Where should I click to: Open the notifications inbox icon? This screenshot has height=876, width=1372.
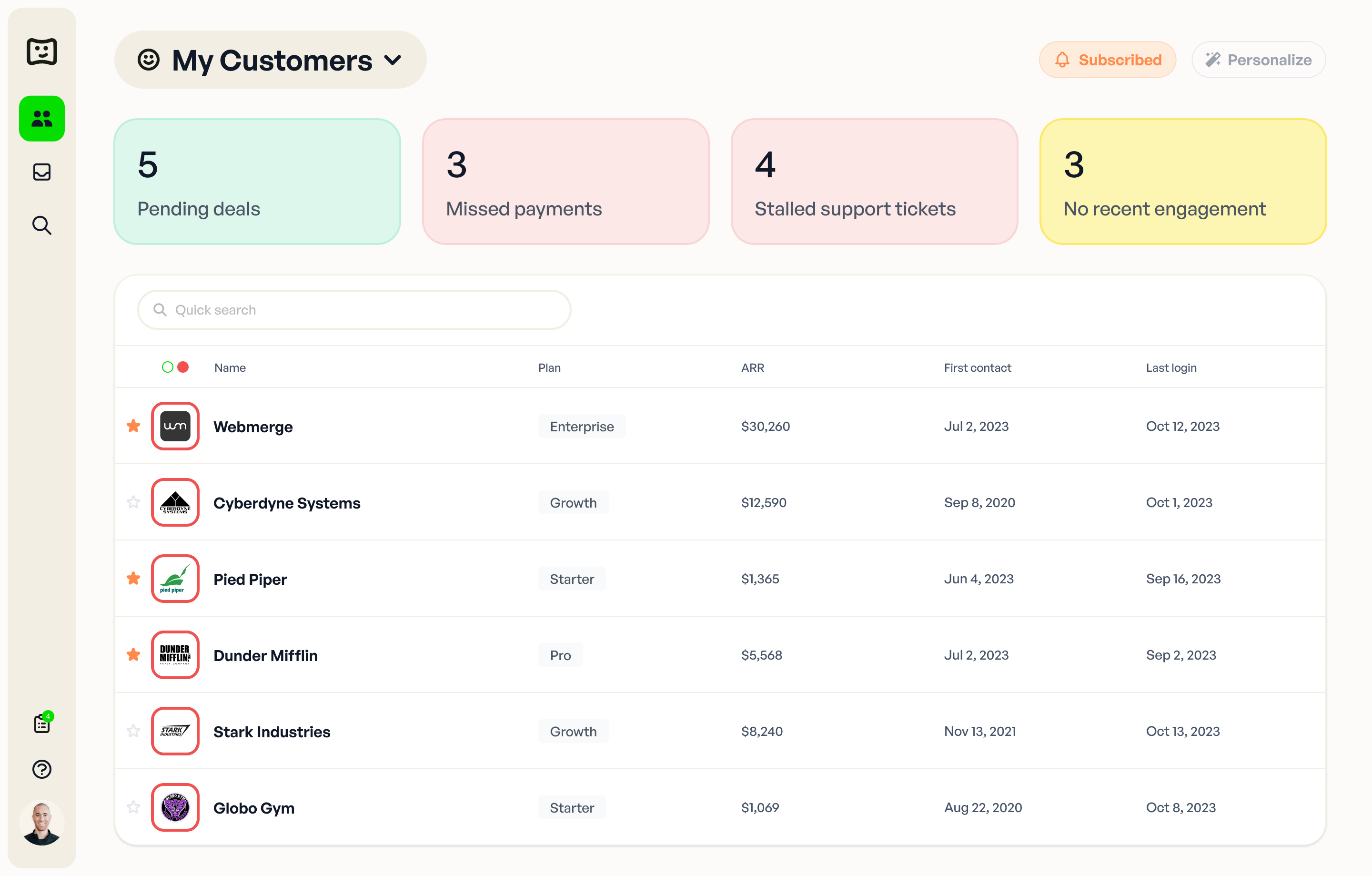point(42,172)
